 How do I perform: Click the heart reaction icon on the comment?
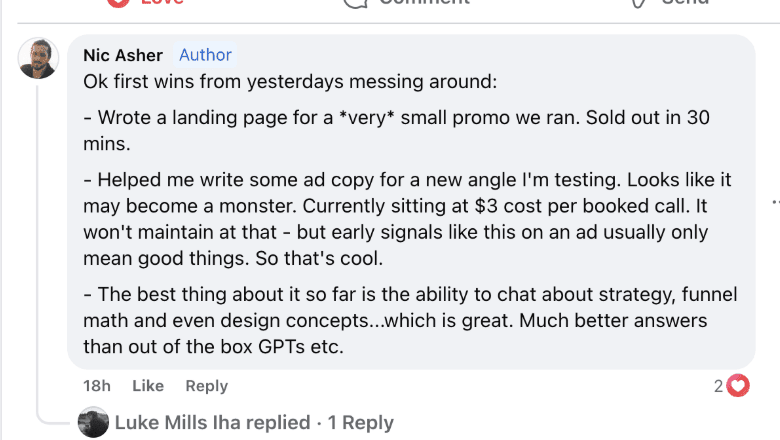738,386
